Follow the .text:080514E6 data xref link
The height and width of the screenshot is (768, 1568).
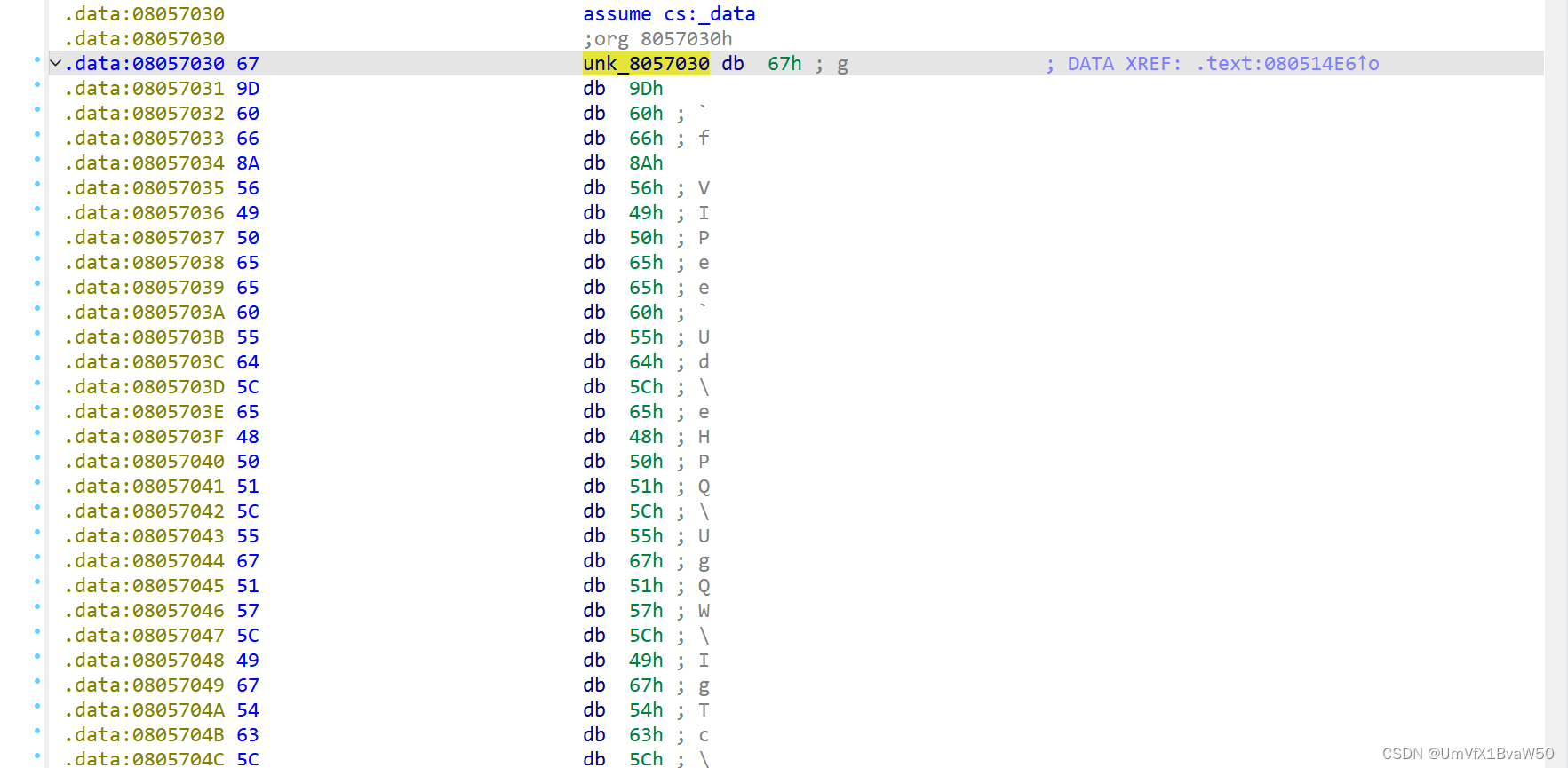(1287, 63)
